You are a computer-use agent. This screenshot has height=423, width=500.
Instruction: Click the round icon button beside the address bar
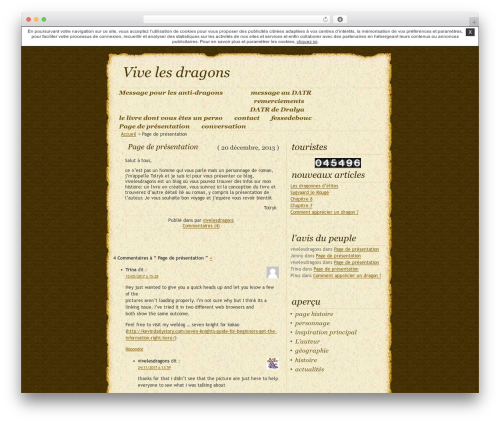(340, 19)
